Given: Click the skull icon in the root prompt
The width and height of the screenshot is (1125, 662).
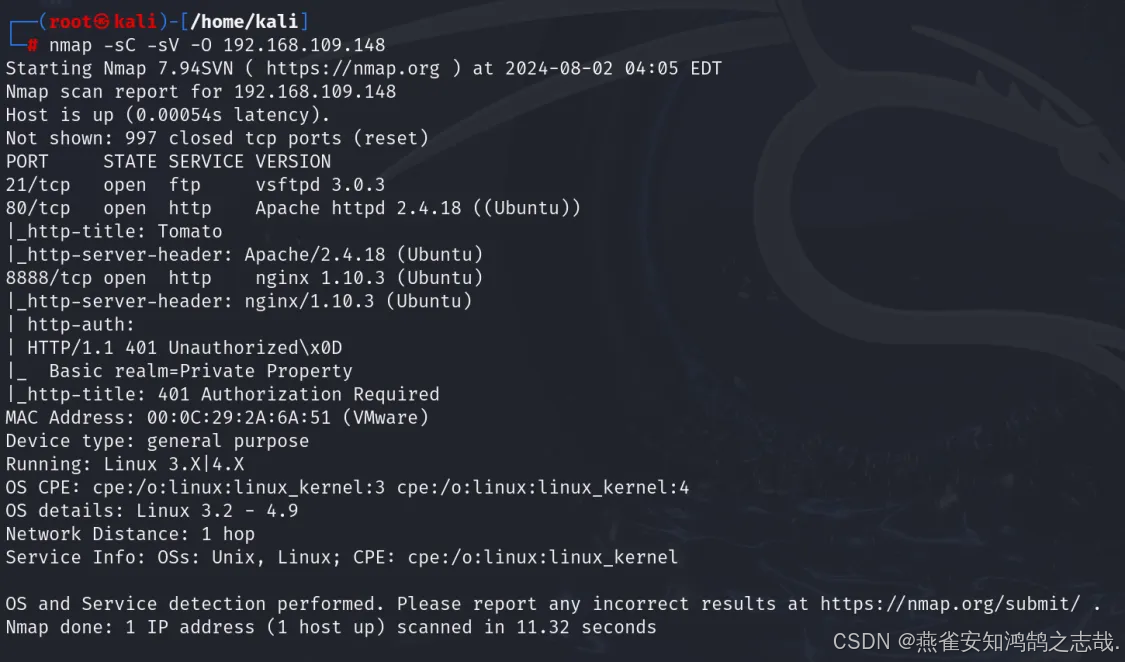Looking at the screenshot, I should click(x=103, y=22).
